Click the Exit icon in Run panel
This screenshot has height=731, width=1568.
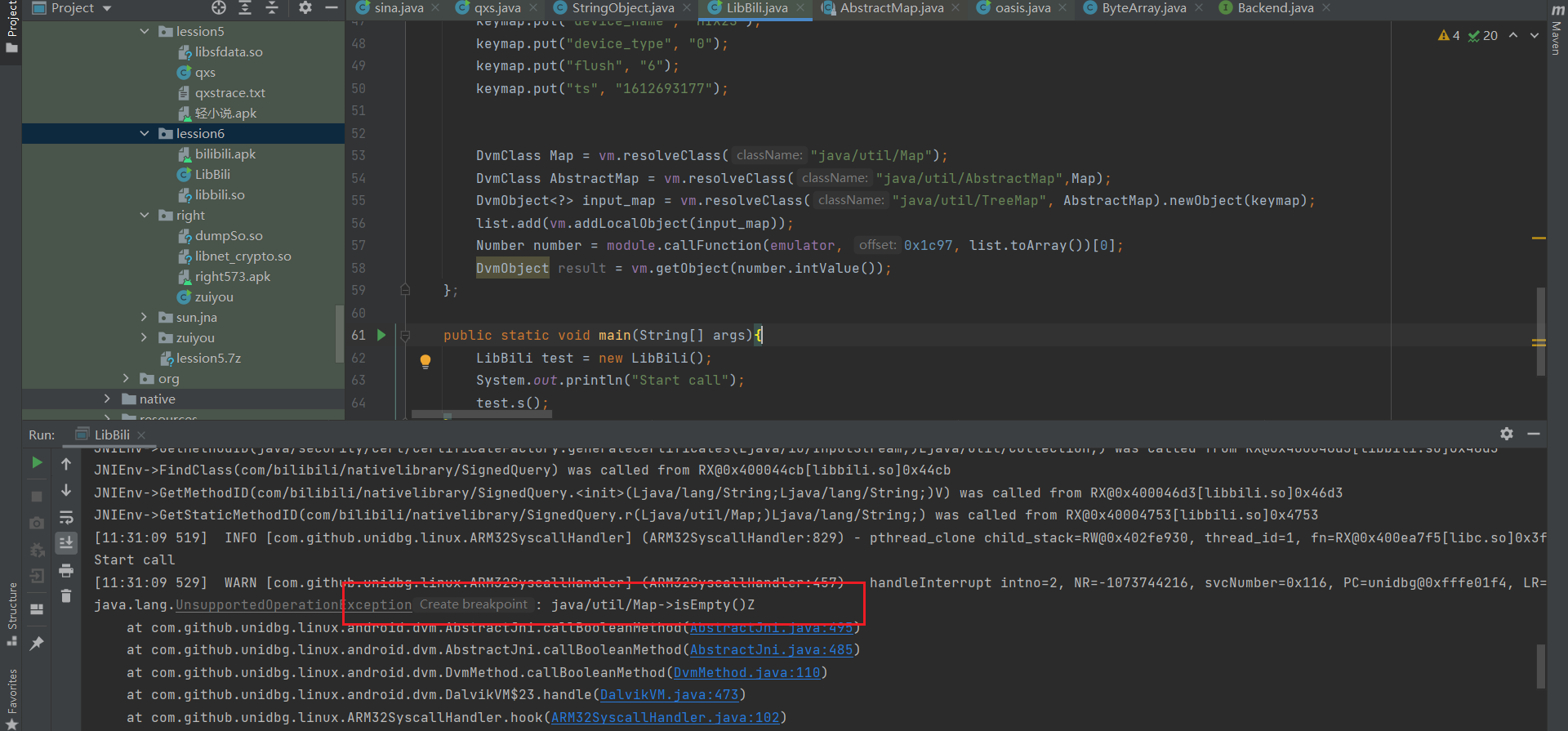pyautogui.click(x=37, y=577)
